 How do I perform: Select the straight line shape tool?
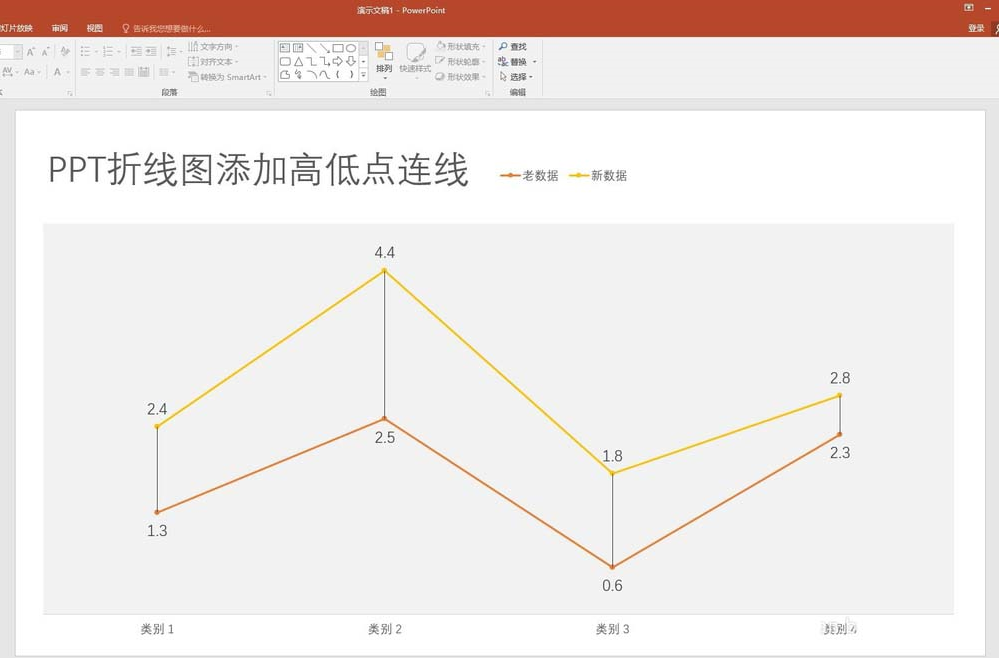pyautogui.click(x=310, y=47)
